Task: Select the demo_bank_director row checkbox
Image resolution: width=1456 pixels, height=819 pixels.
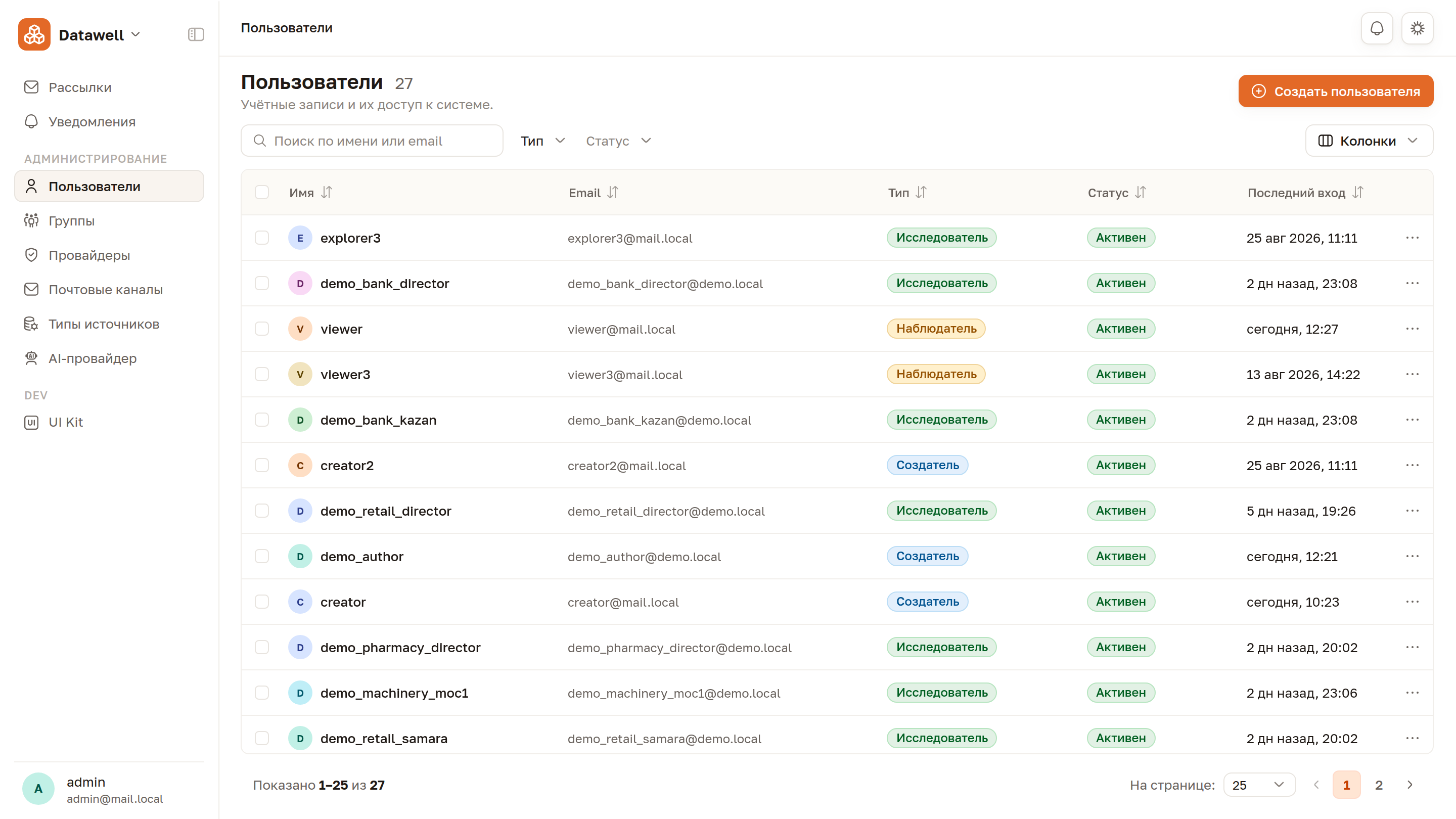Action: pos(262,283)
